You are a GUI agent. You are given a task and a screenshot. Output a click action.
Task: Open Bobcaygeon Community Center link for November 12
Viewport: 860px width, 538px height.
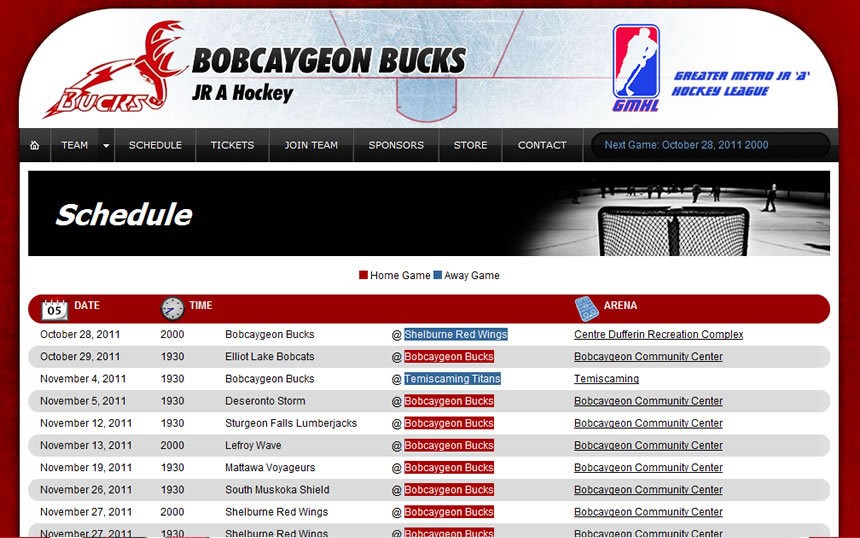click(x=648, y=423)
